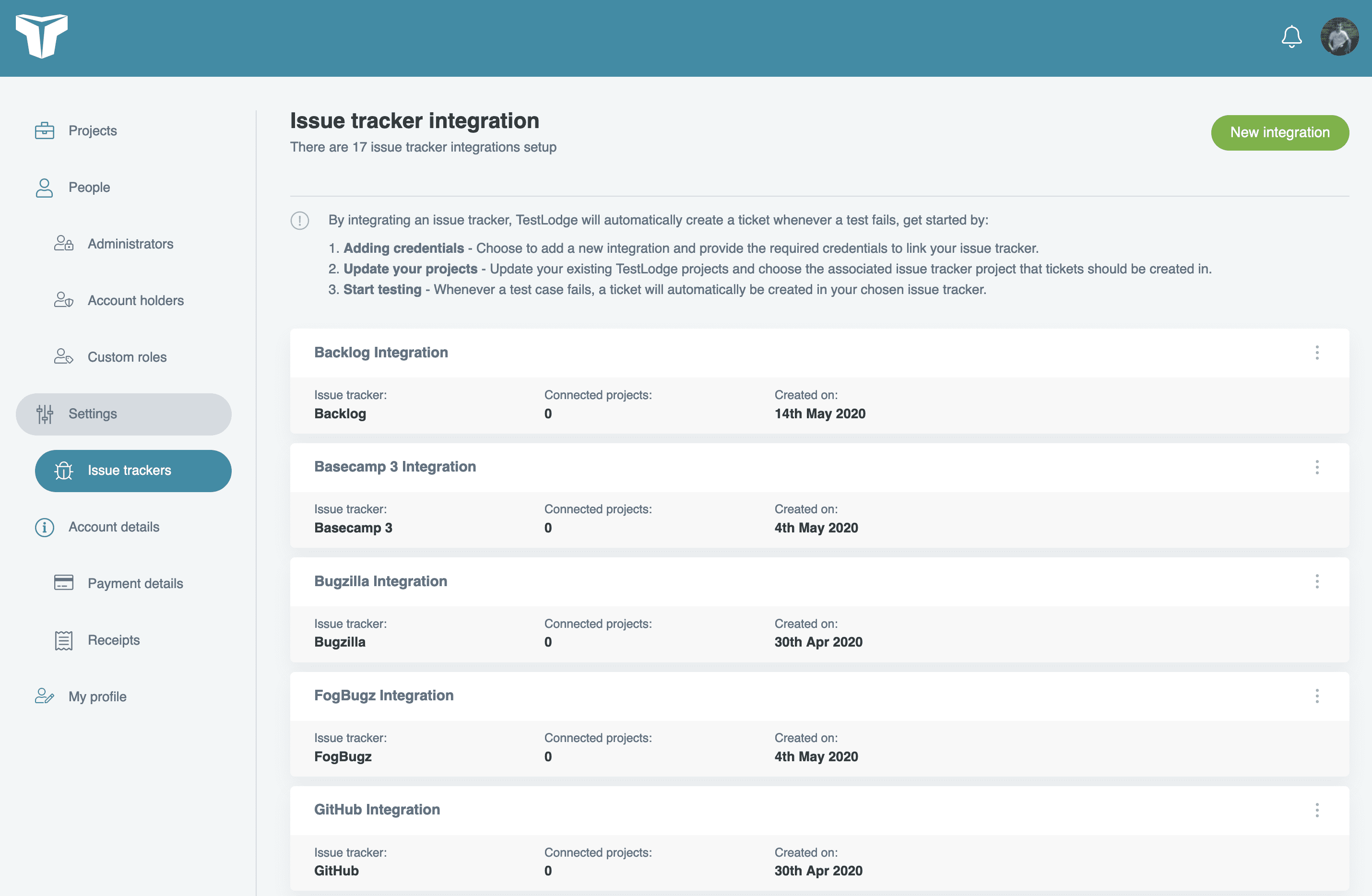The width and height of the screenshot is (1372, 896).
Task: Click the Settings sliders icon
Action: click(45, 414)
